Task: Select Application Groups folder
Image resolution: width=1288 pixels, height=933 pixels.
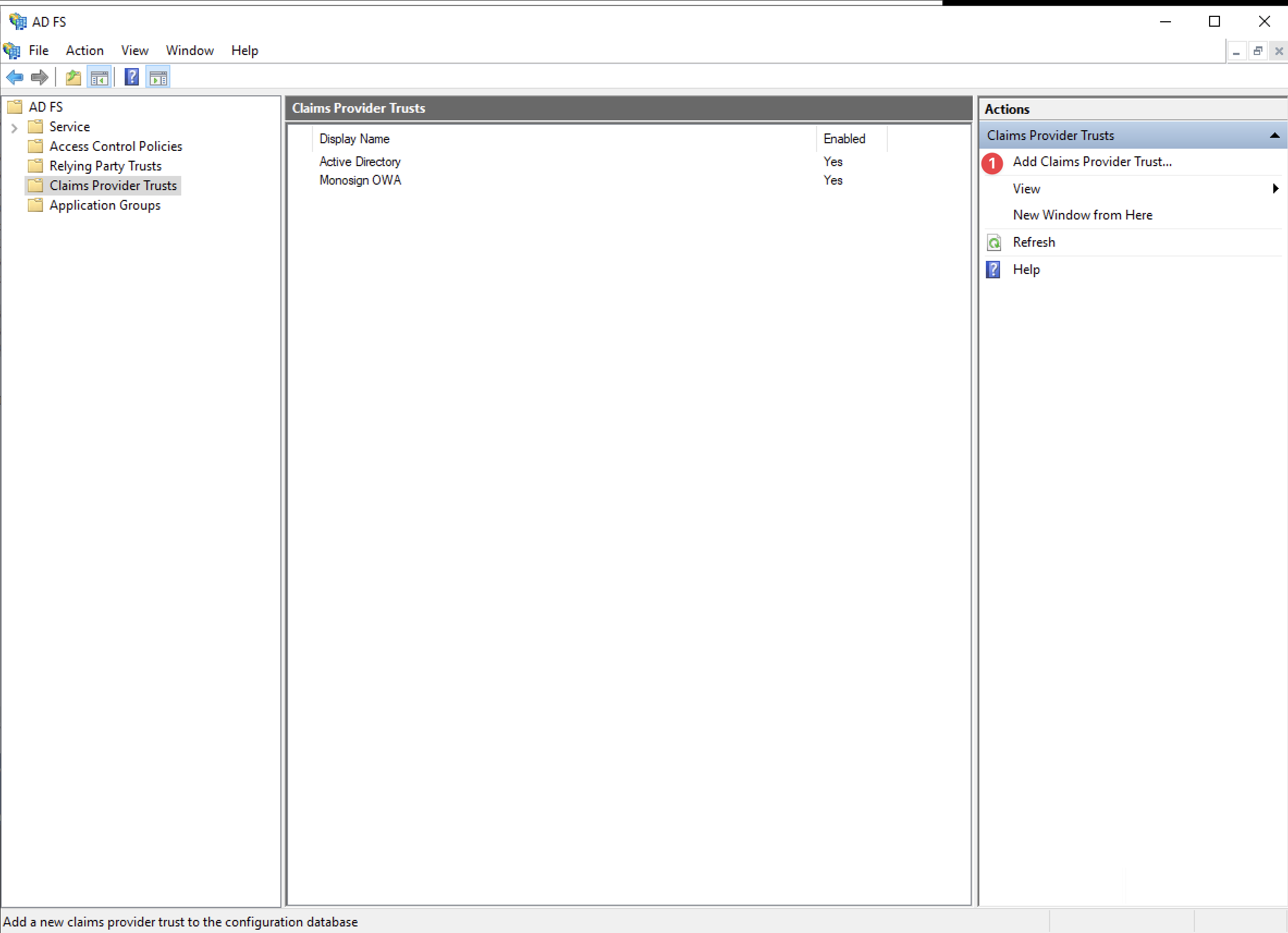Action: click(x=105, y=206)
